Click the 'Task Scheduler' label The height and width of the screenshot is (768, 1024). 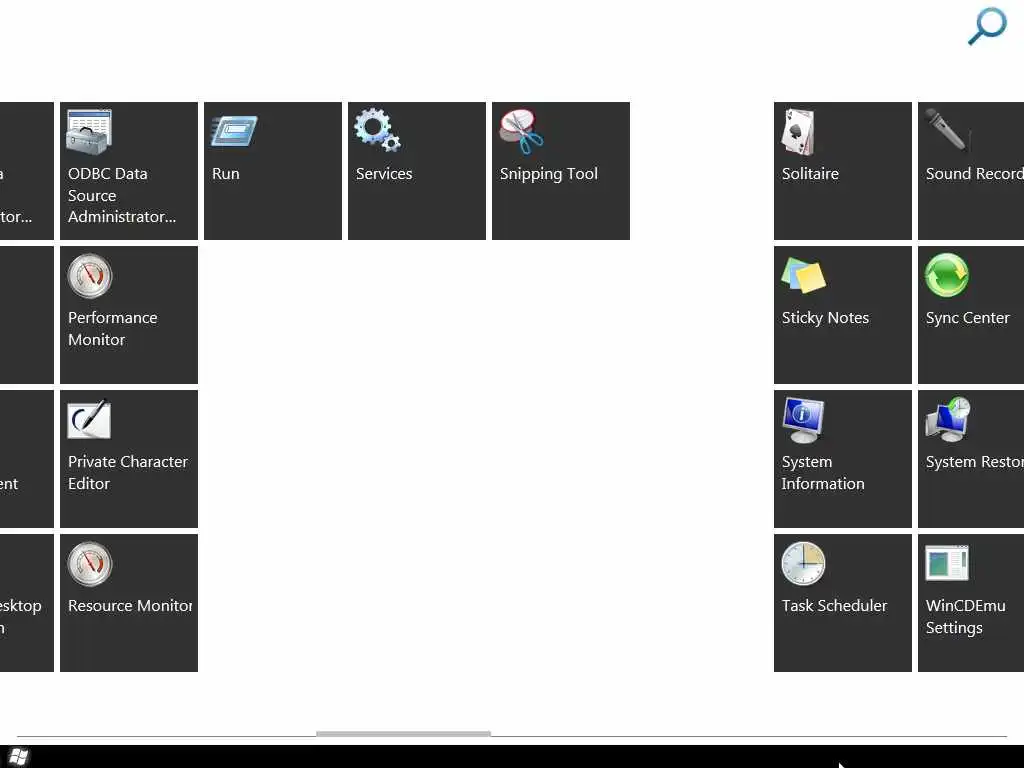coord(834,605)
